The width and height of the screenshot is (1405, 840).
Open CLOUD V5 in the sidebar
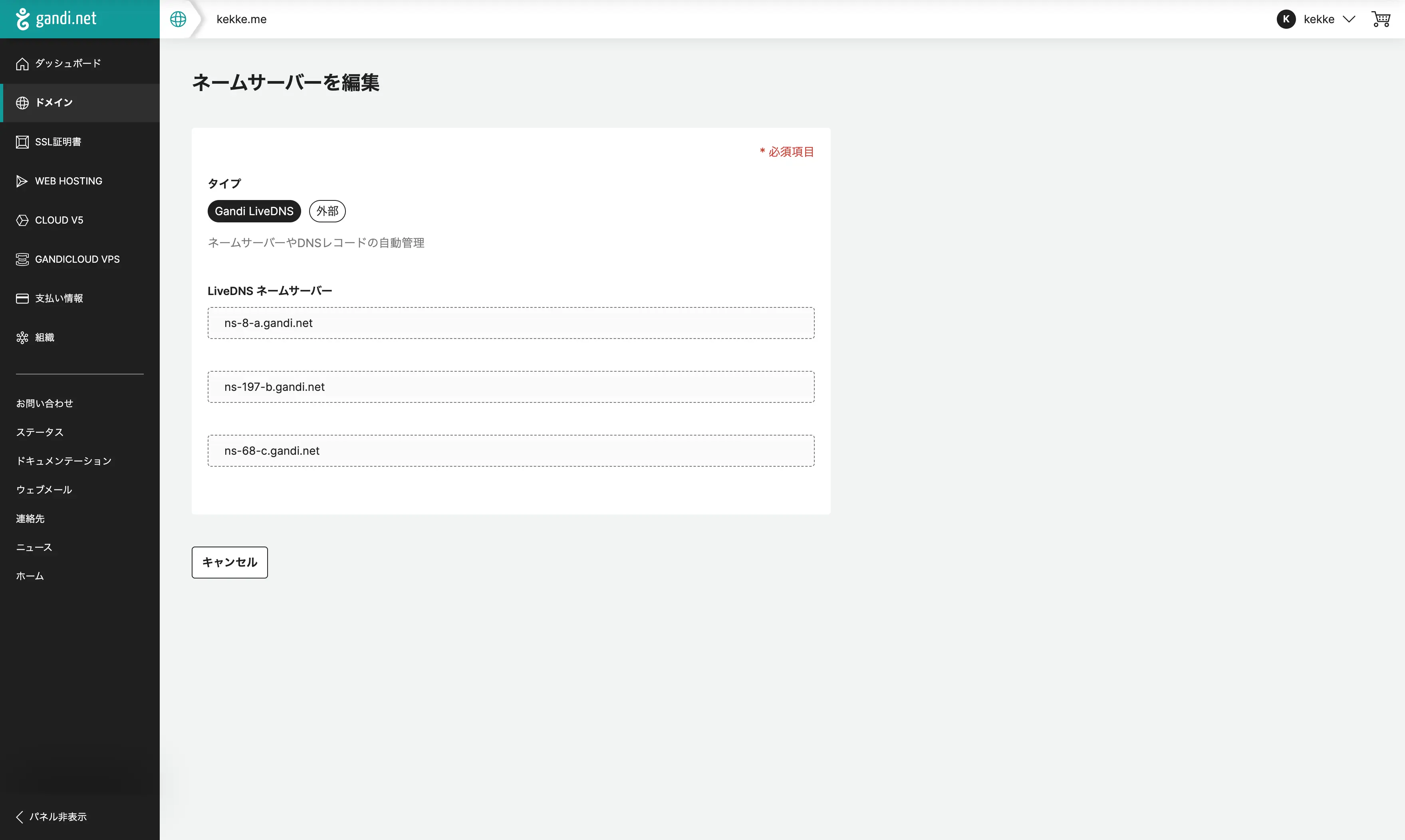point(80,220)
